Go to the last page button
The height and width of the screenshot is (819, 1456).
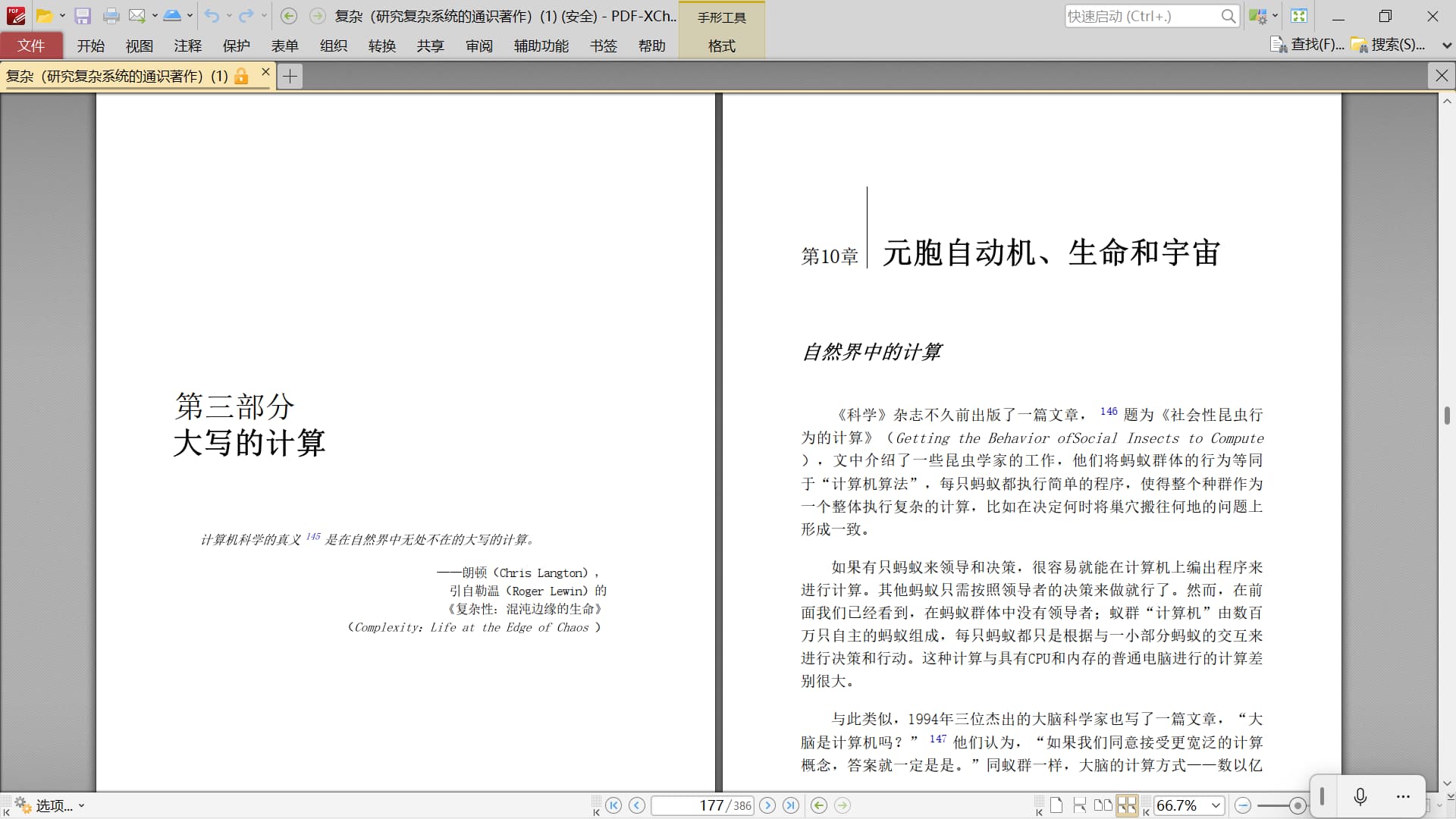[791, 805]
